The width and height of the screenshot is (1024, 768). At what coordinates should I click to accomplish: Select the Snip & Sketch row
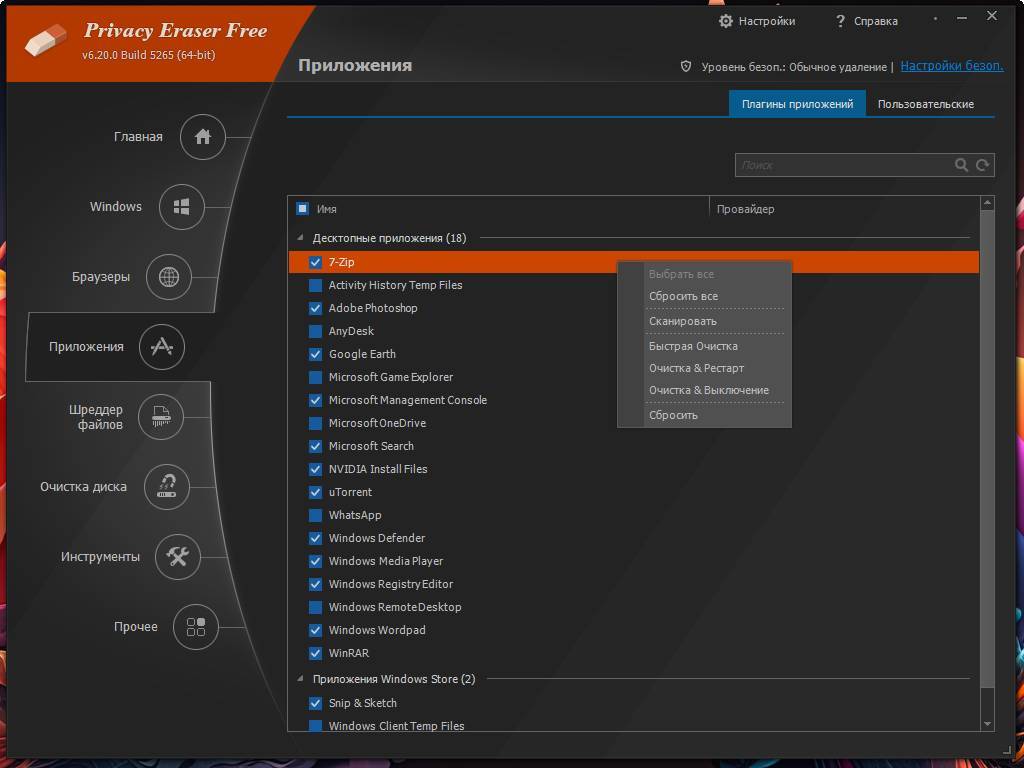(633, 703)
